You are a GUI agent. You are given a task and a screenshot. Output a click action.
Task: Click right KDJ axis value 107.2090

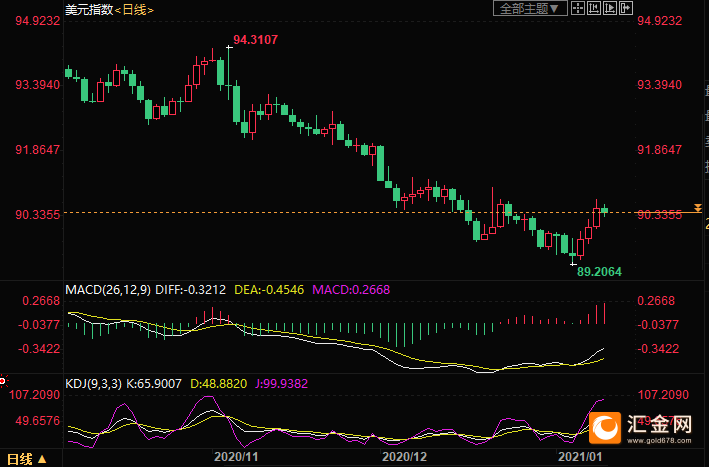coord(663,395)
